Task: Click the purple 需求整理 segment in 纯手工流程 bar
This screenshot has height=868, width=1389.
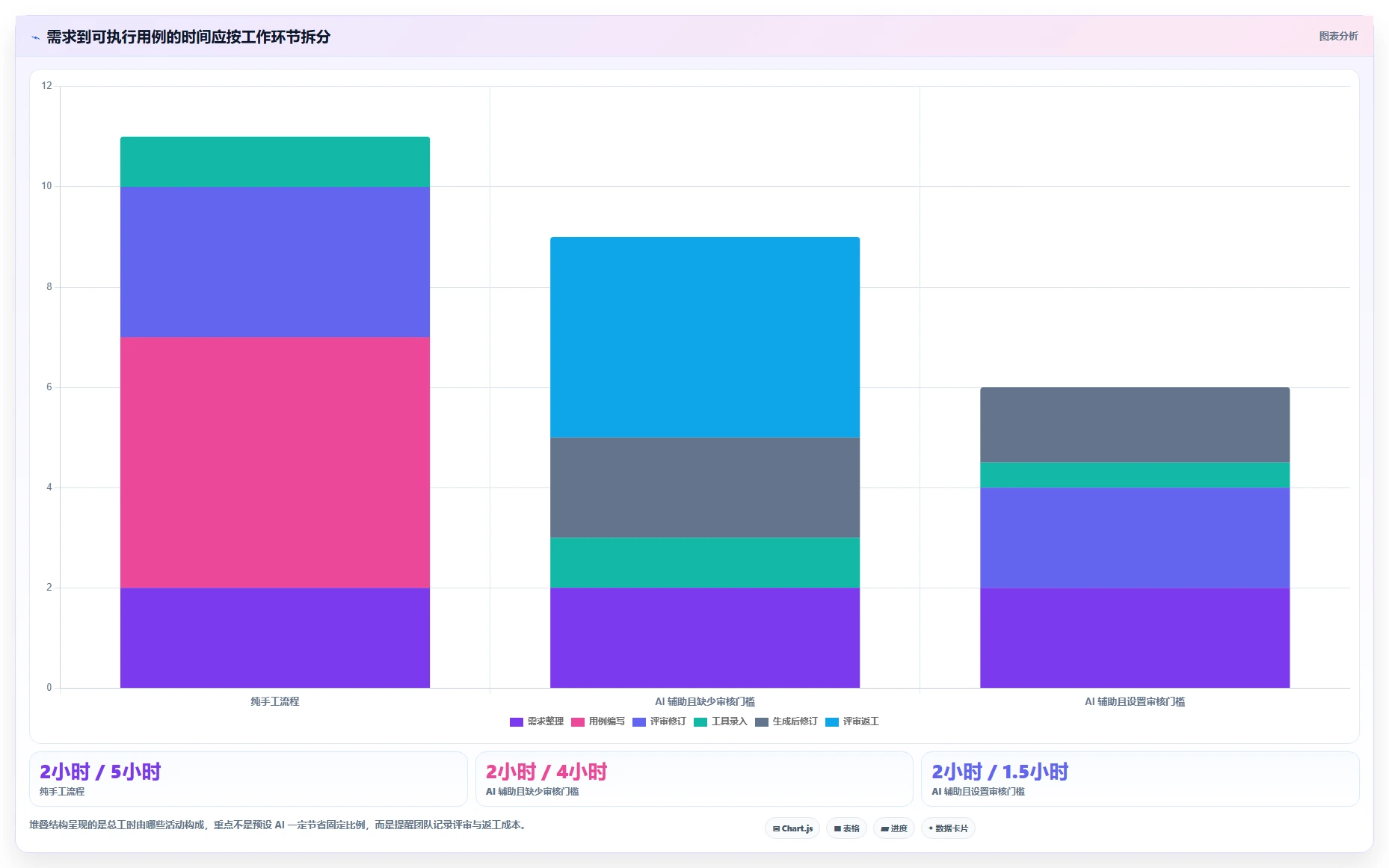Action: click(x=275, y=638)
